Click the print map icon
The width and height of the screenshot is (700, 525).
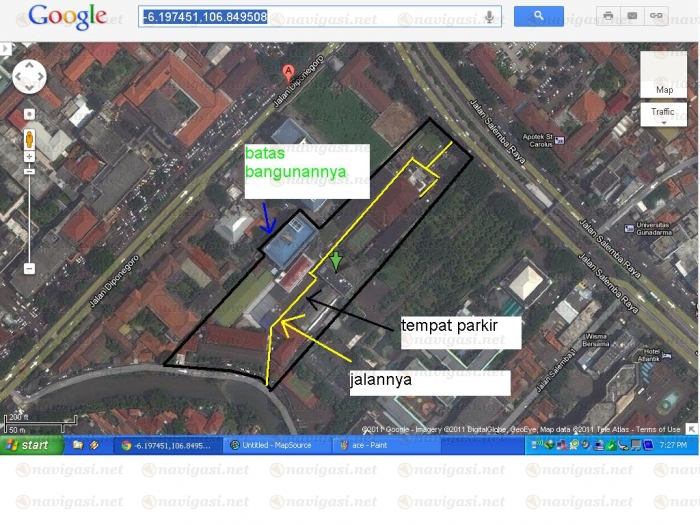tap(607, 16)
